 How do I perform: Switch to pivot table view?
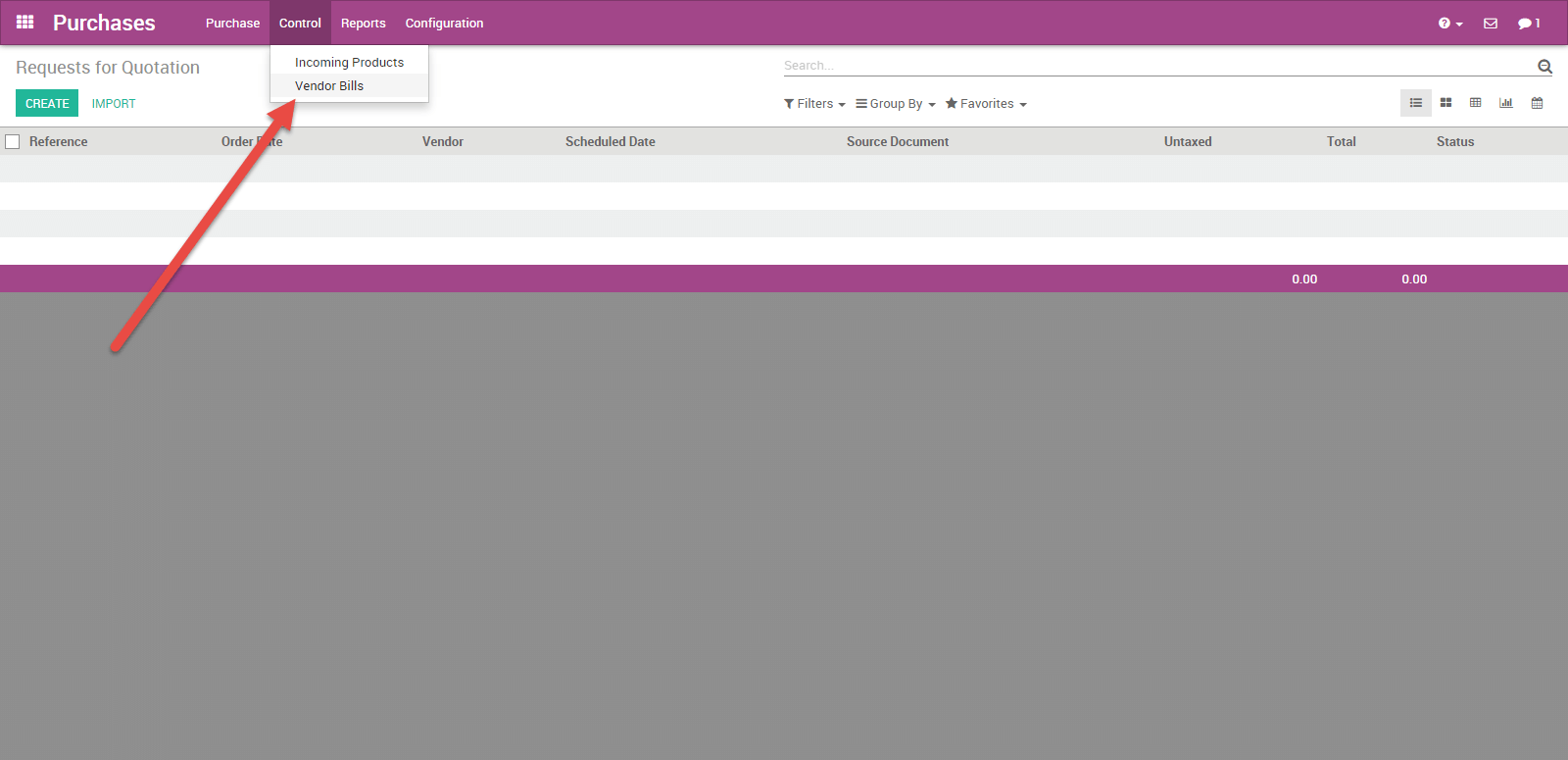[x=1475, y=103]
